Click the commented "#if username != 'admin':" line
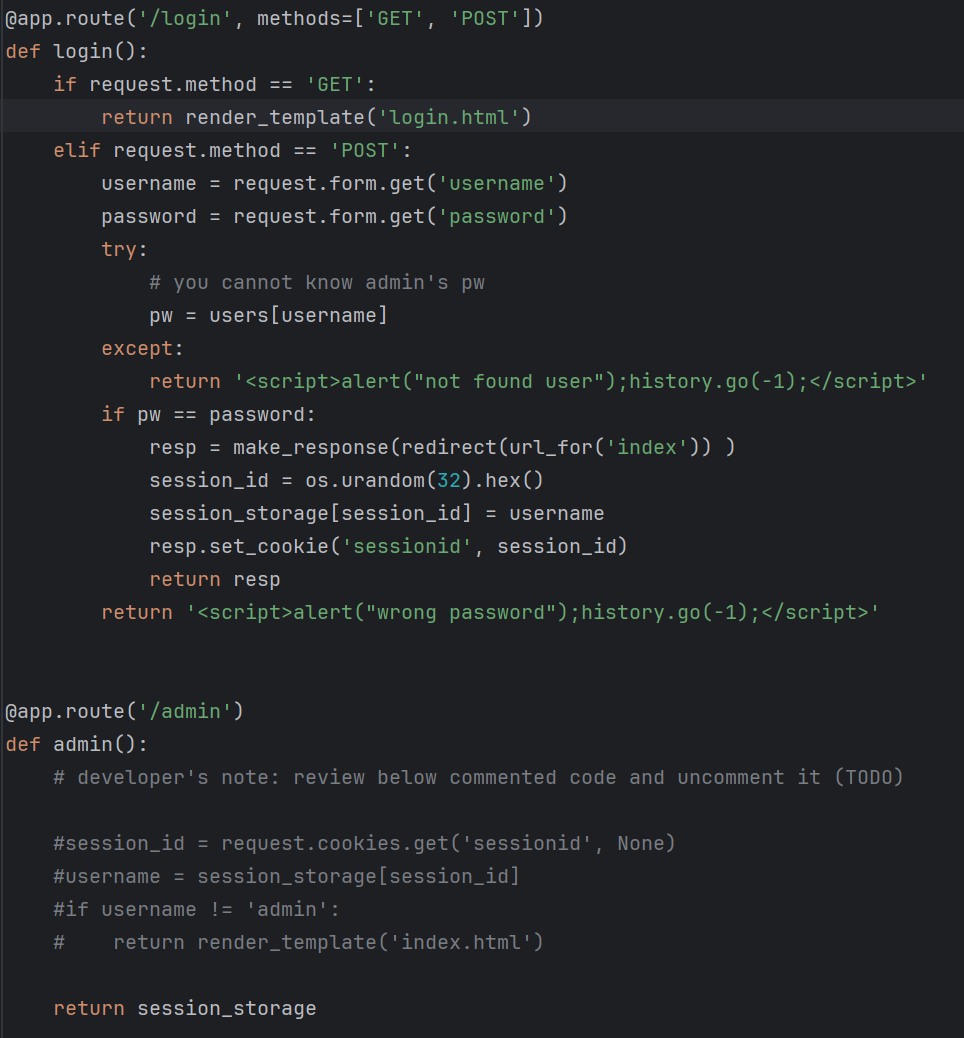Viewport: 964px width, 1038px height. tap(197, 910)
